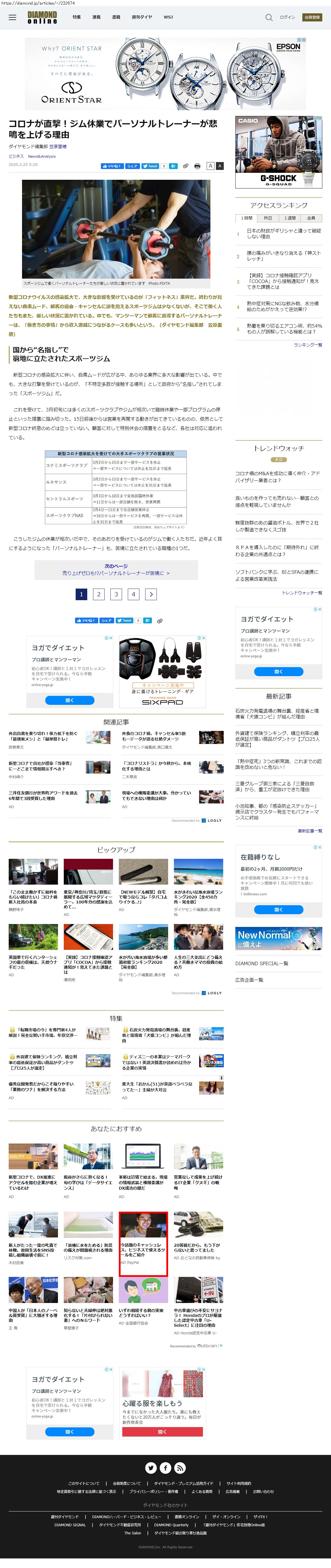The height and width of the screenshot is (1568, 331).
Task: Click the 会員登録 button
Action: (x=312, y=18)
